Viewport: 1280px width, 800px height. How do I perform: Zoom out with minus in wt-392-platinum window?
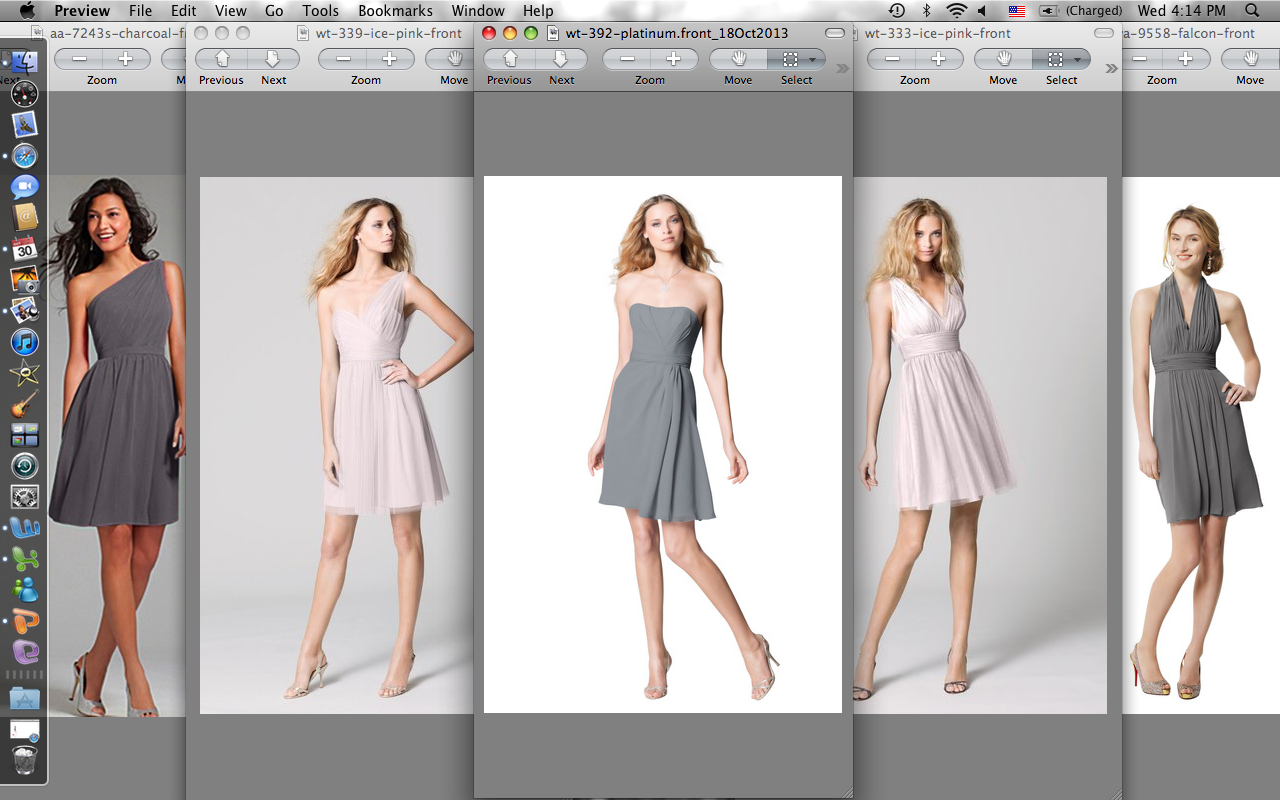tap(627, 60)
